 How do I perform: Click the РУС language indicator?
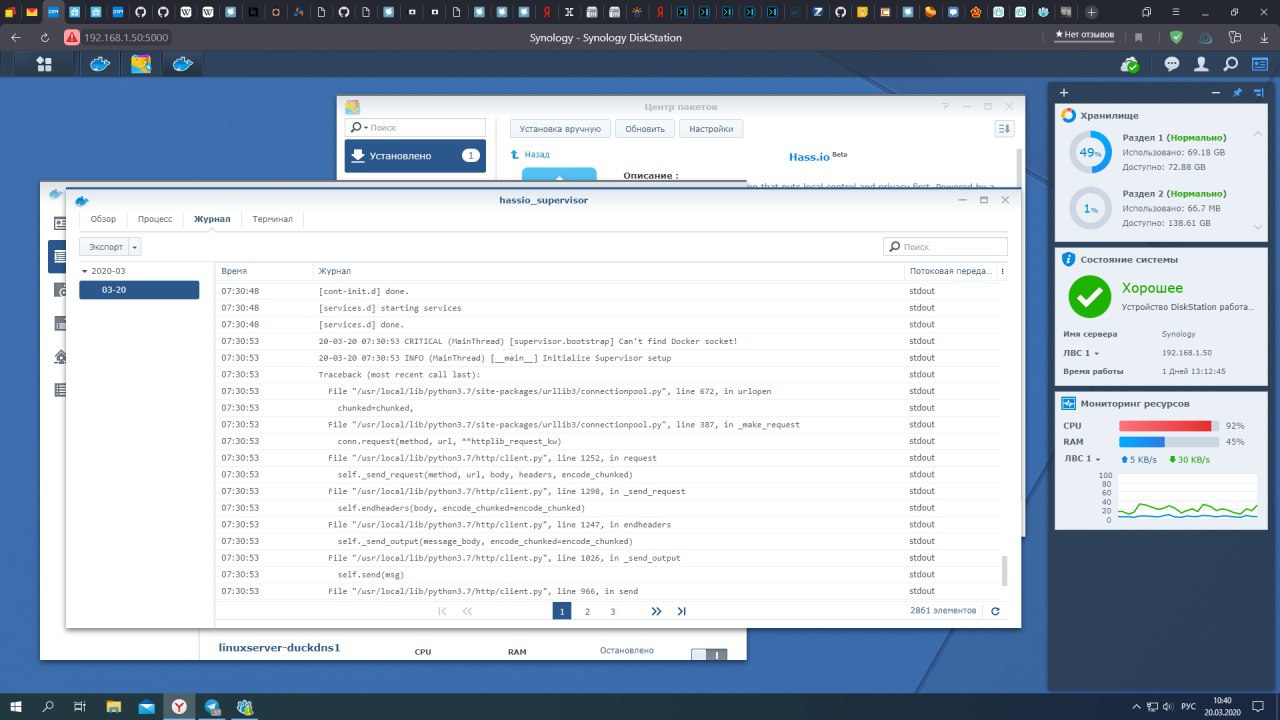click(x=1188, y=706)
